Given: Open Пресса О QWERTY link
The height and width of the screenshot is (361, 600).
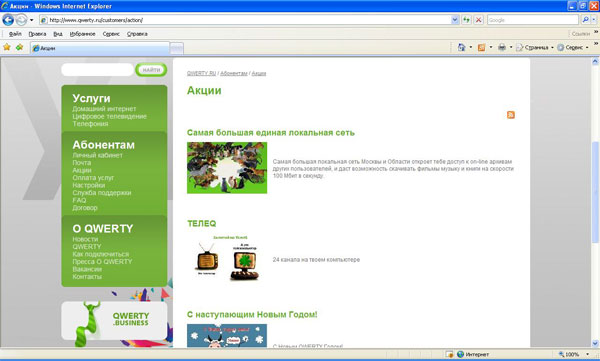Looking at the screenshot, I should click(x=102, y=261).
